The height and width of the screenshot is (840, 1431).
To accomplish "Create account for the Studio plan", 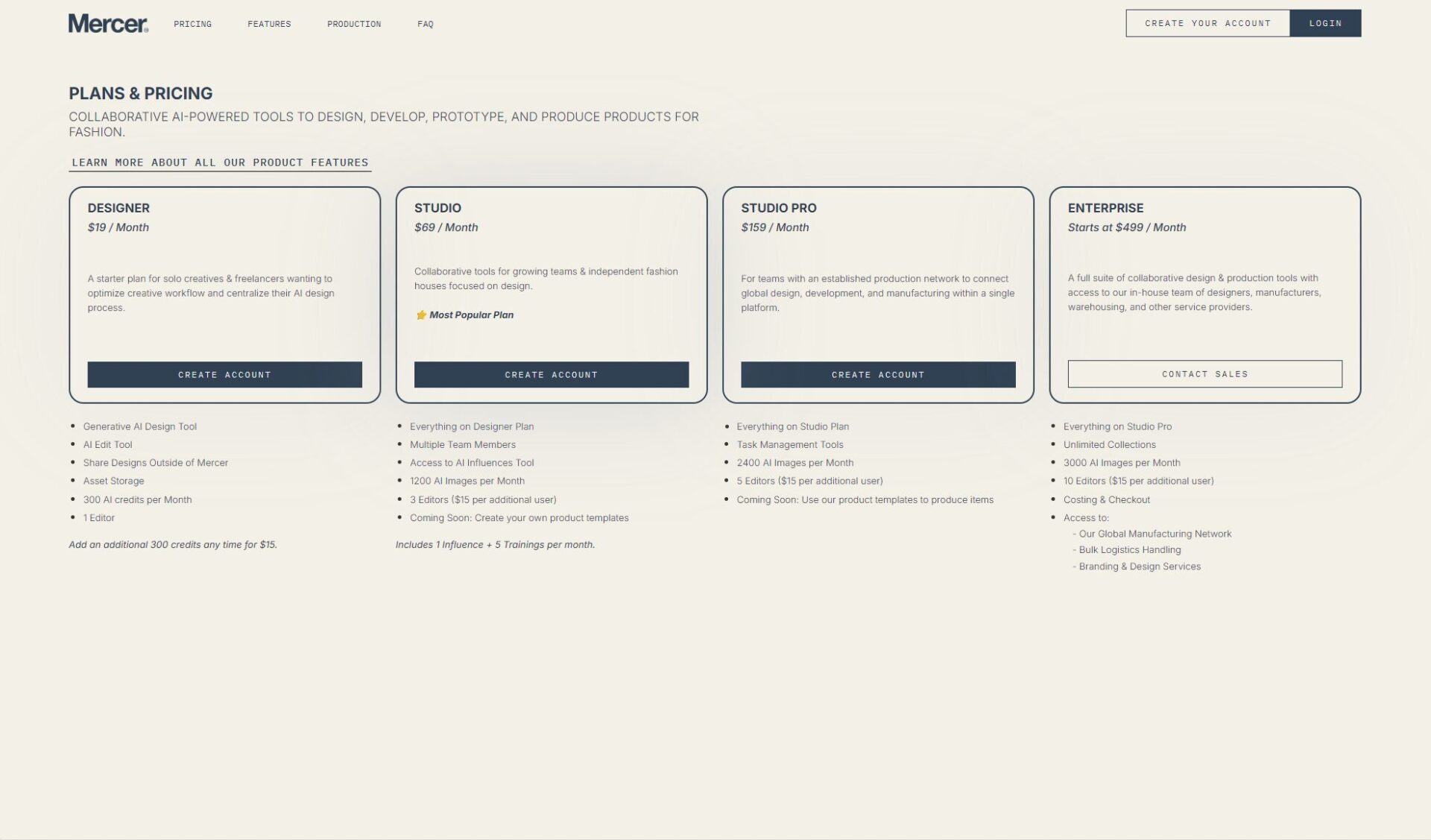I will (551, 375).
